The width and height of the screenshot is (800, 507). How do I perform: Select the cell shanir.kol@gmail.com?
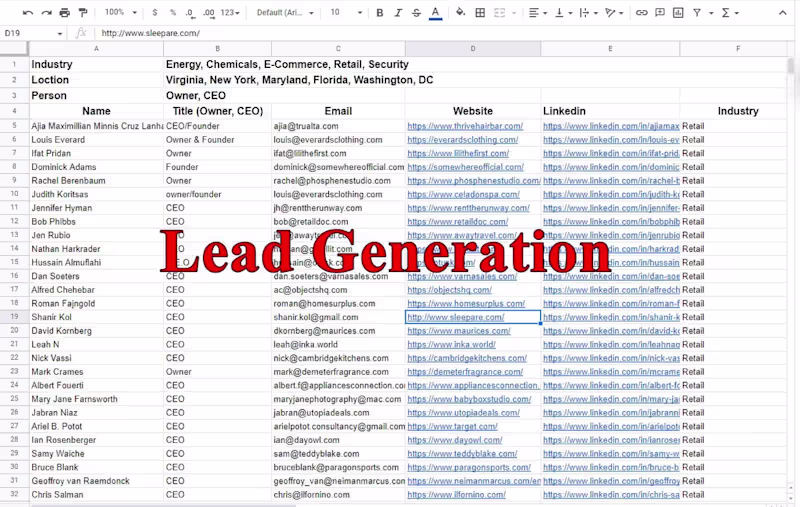338,317
